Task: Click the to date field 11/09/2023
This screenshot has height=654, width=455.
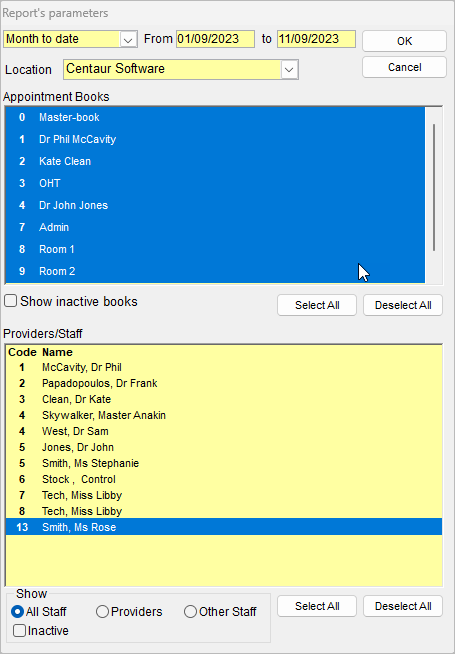Action: tap(316, 39)
